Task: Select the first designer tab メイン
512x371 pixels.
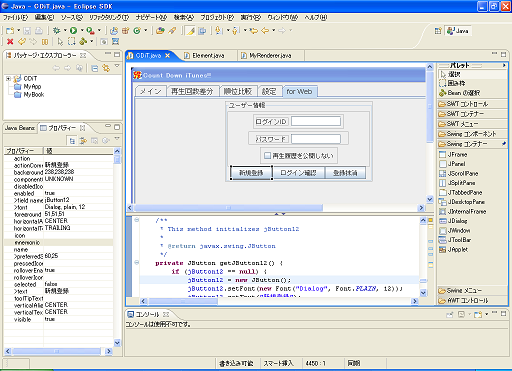Action: click(150, 91)
